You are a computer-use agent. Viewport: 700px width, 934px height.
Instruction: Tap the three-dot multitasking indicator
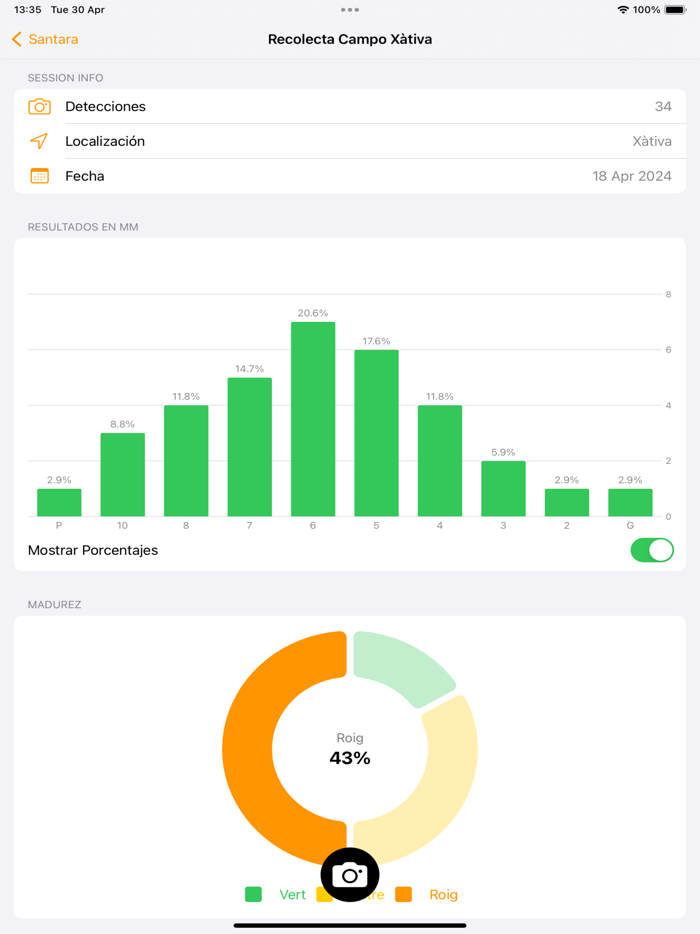pyautogui.click(x=350, y=10)
